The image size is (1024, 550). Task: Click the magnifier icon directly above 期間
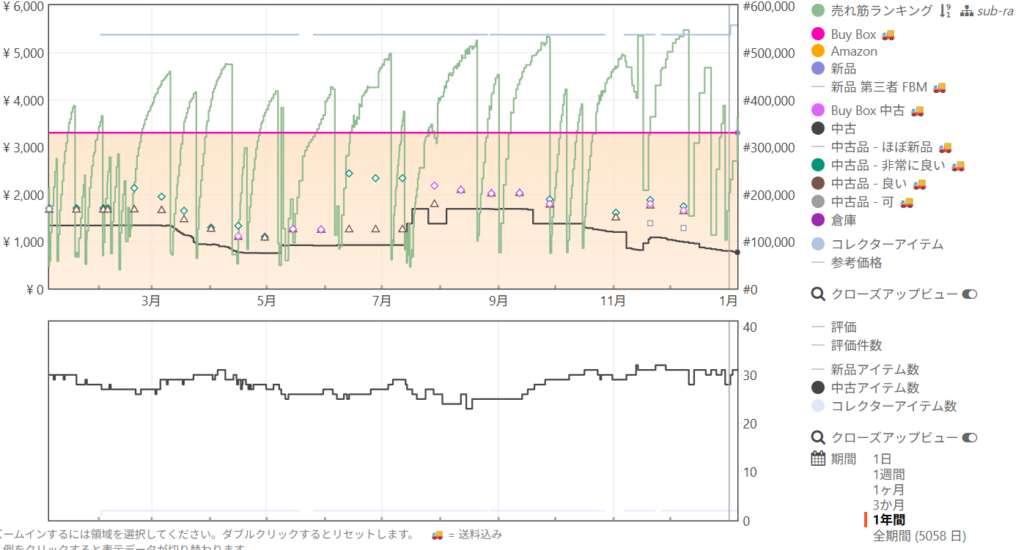pos(818,437)
